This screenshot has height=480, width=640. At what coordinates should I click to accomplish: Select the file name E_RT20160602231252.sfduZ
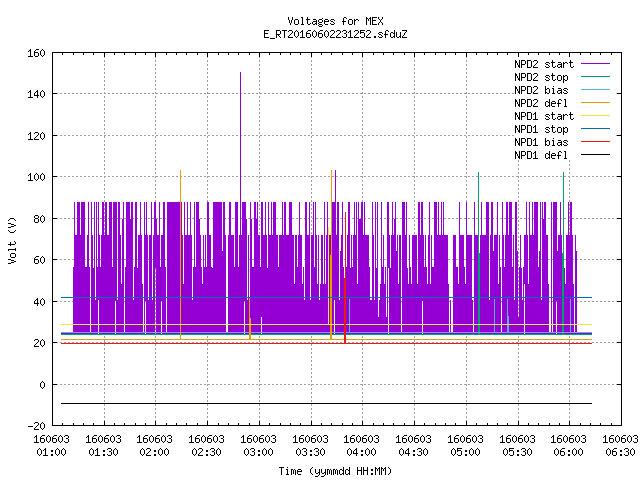pos(335,34)
